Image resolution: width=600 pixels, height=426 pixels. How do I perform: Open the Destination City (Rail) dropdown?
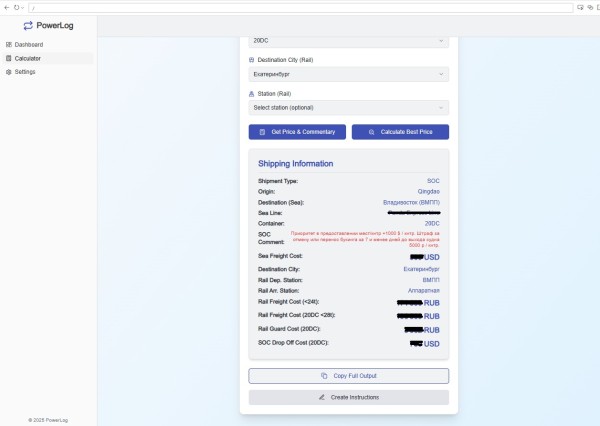[349, 74]
